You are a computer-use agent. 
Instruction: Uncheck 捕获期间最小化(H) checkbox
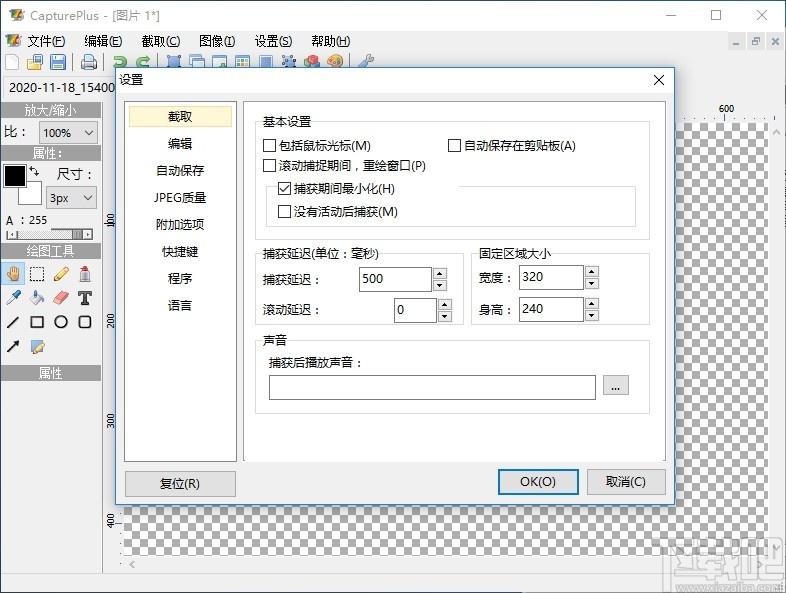[284, 188]
